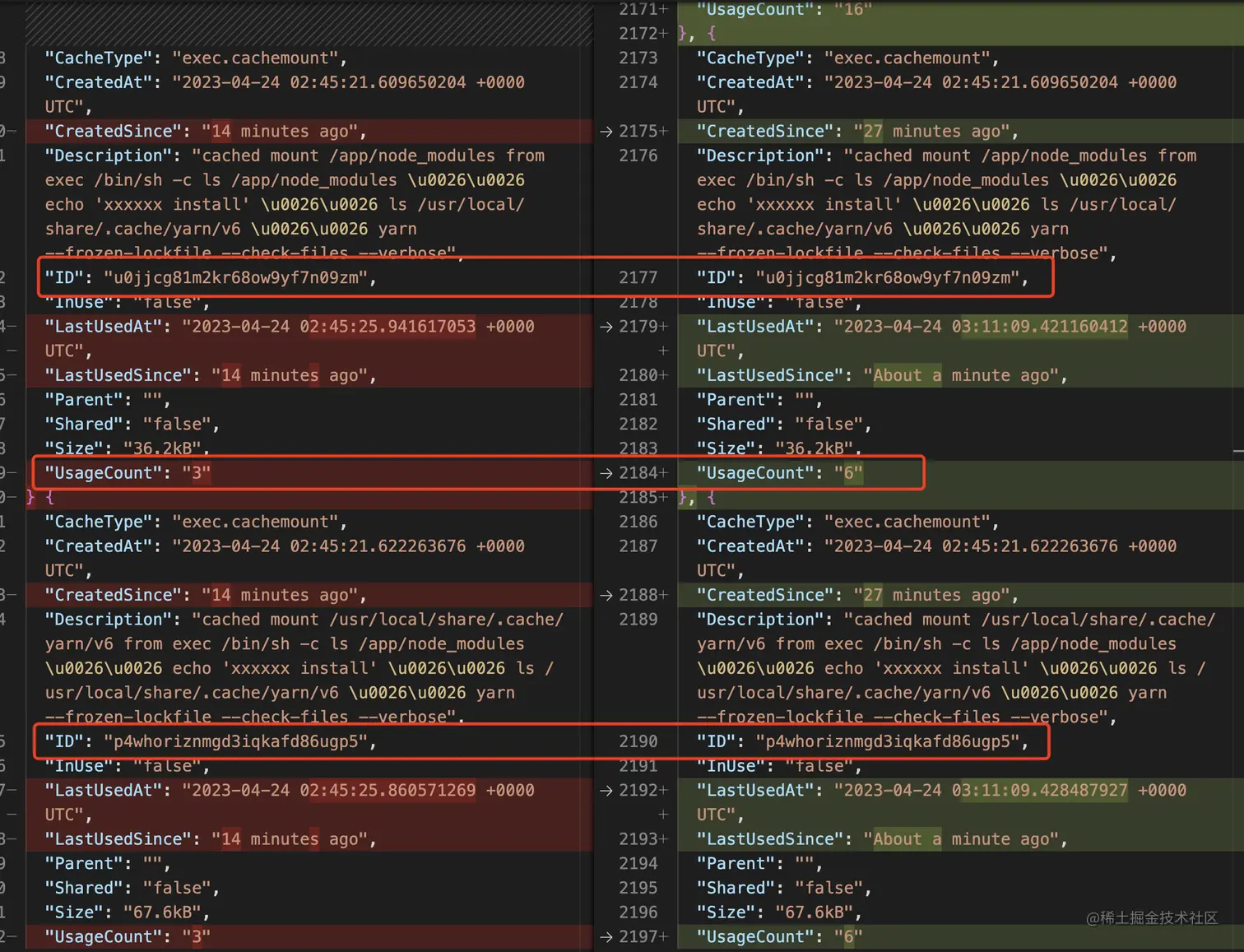Select line number 2176 in the gutter
Screen dimensions: 1244x952
tap(638, 156)
